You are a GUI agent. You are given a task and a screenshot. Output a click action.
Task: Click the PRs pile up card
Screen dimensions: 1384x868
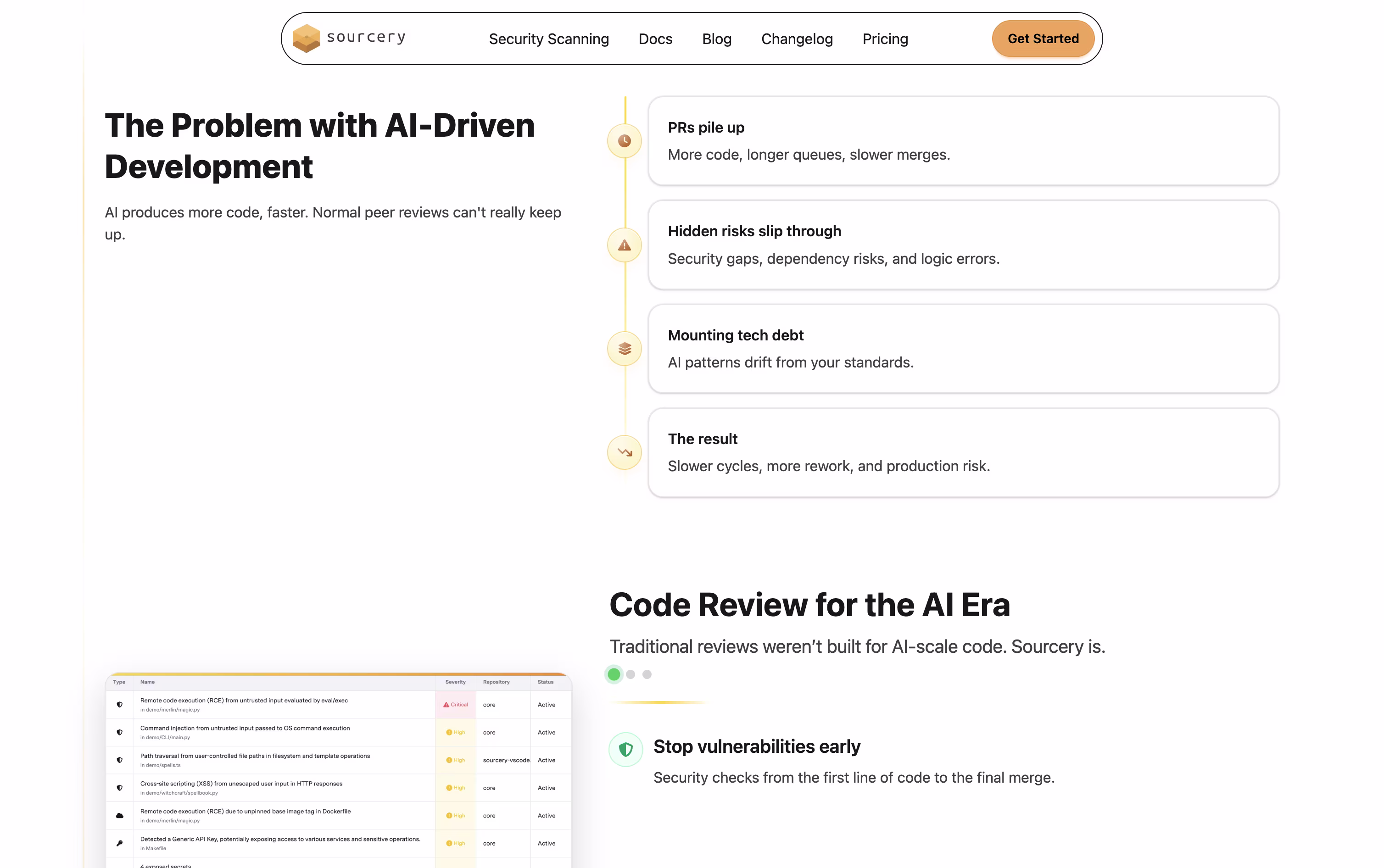[963, 141]
